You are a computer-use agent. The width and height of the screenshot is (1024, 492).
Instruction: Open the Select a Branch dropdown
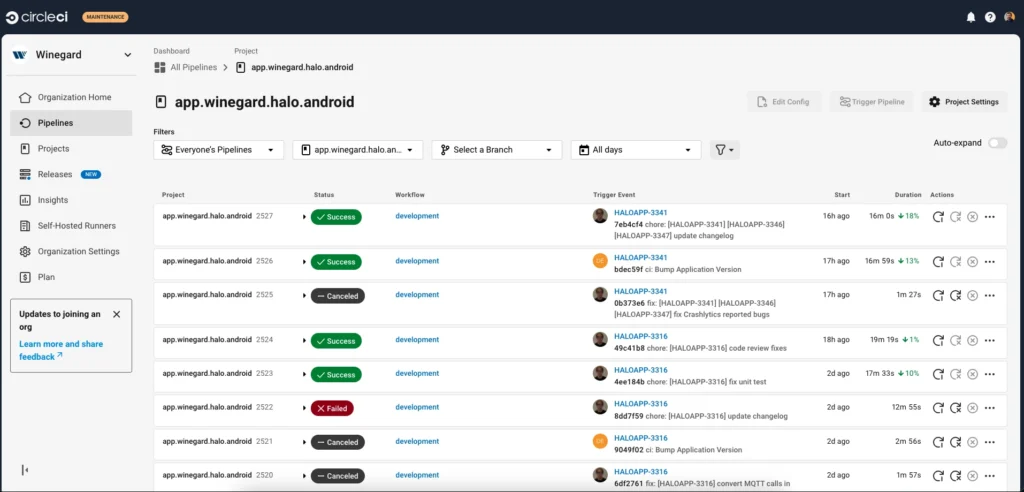(497, 150)
